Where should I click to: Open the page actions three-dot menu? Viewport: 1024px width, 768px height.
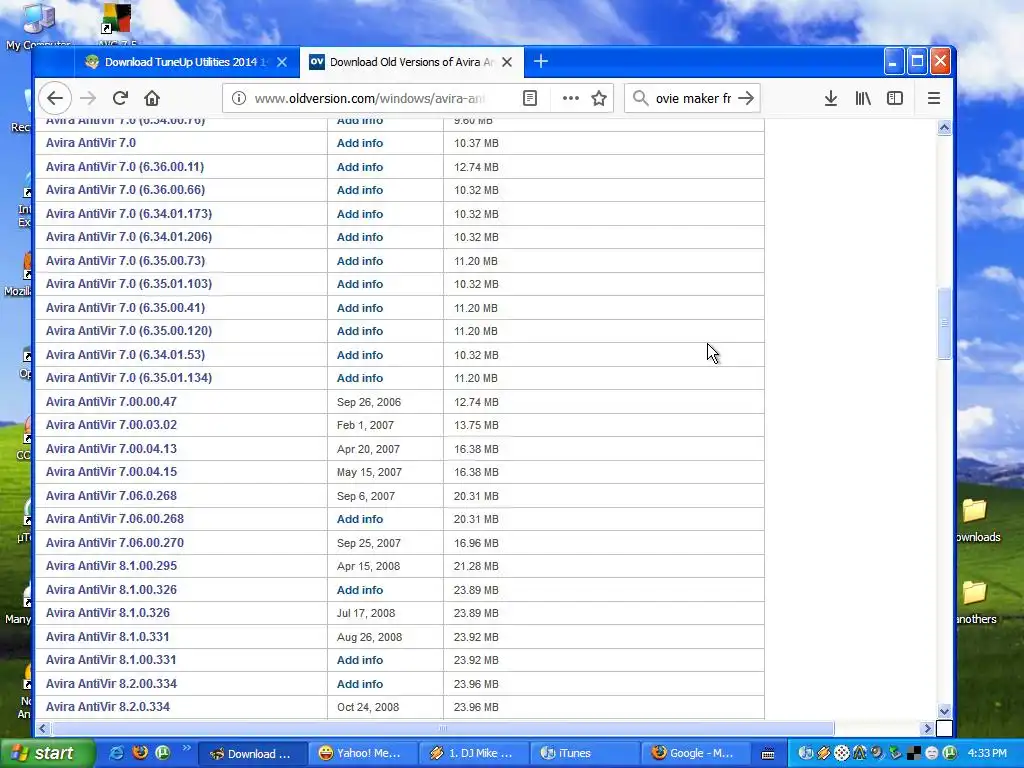click(571, 99)
